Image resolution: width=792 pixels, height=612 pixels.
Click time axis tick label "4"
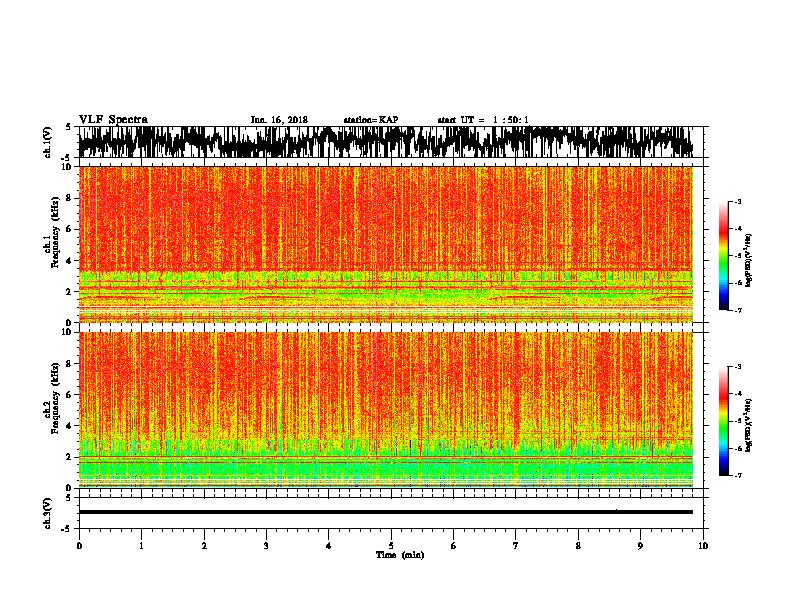point(329,546)
